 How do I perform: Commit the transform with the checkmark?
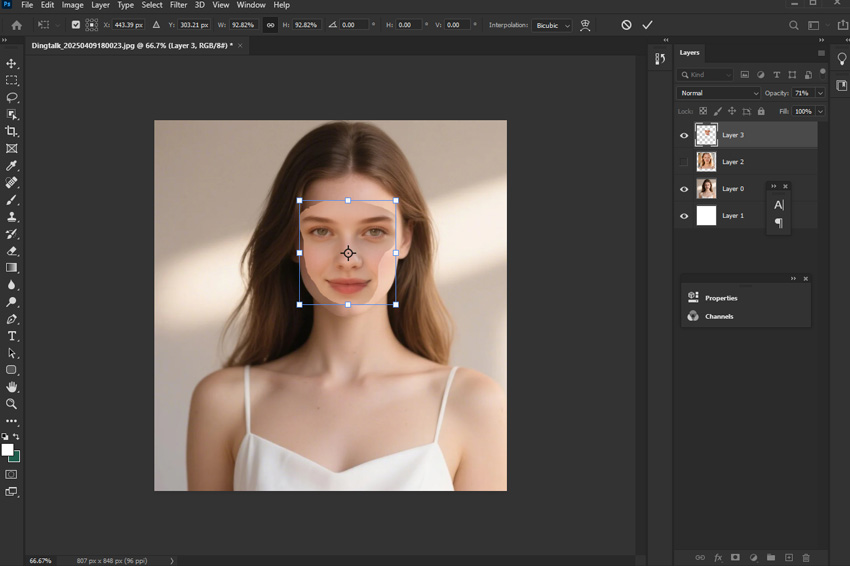[647, 25]
